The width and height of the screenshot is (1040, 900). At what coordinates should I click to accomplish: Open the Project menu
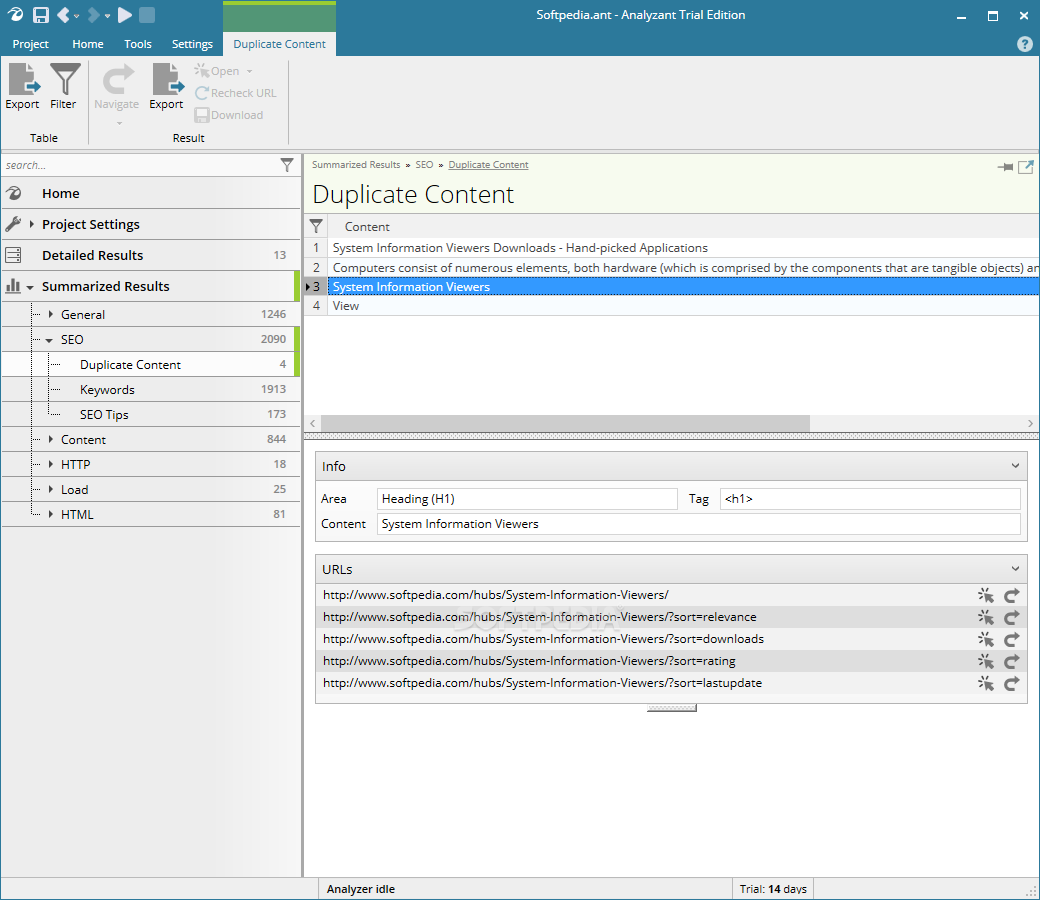[31, 44]
